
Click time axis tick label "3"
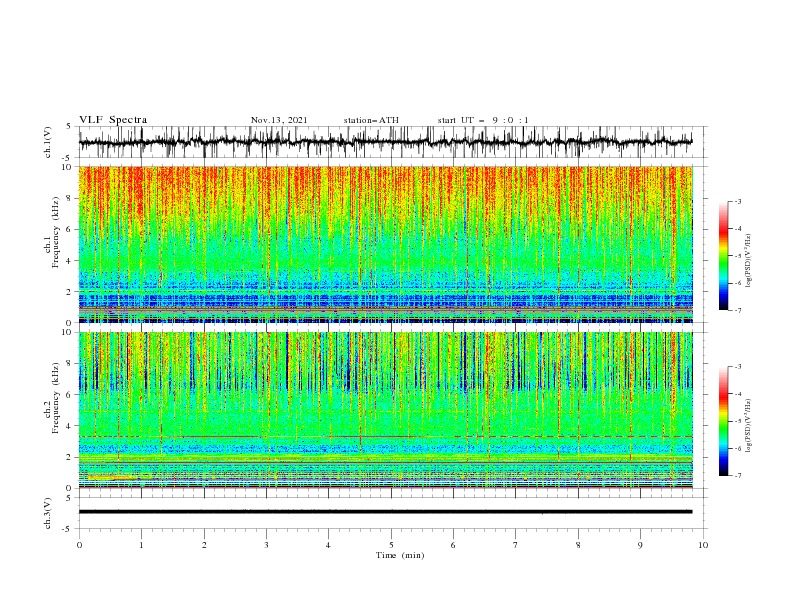pyautogui.click(x=266, y=545)
